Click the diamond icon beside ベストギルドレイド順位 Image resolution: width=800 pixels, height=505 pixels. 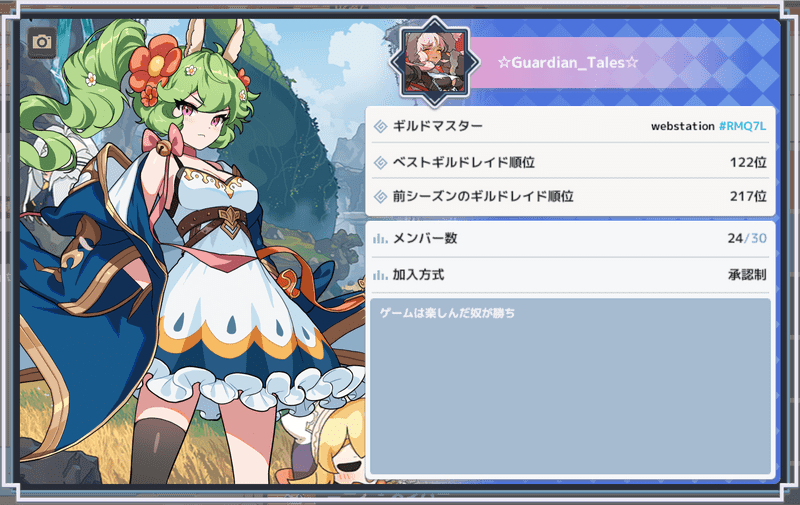point(381,162)
